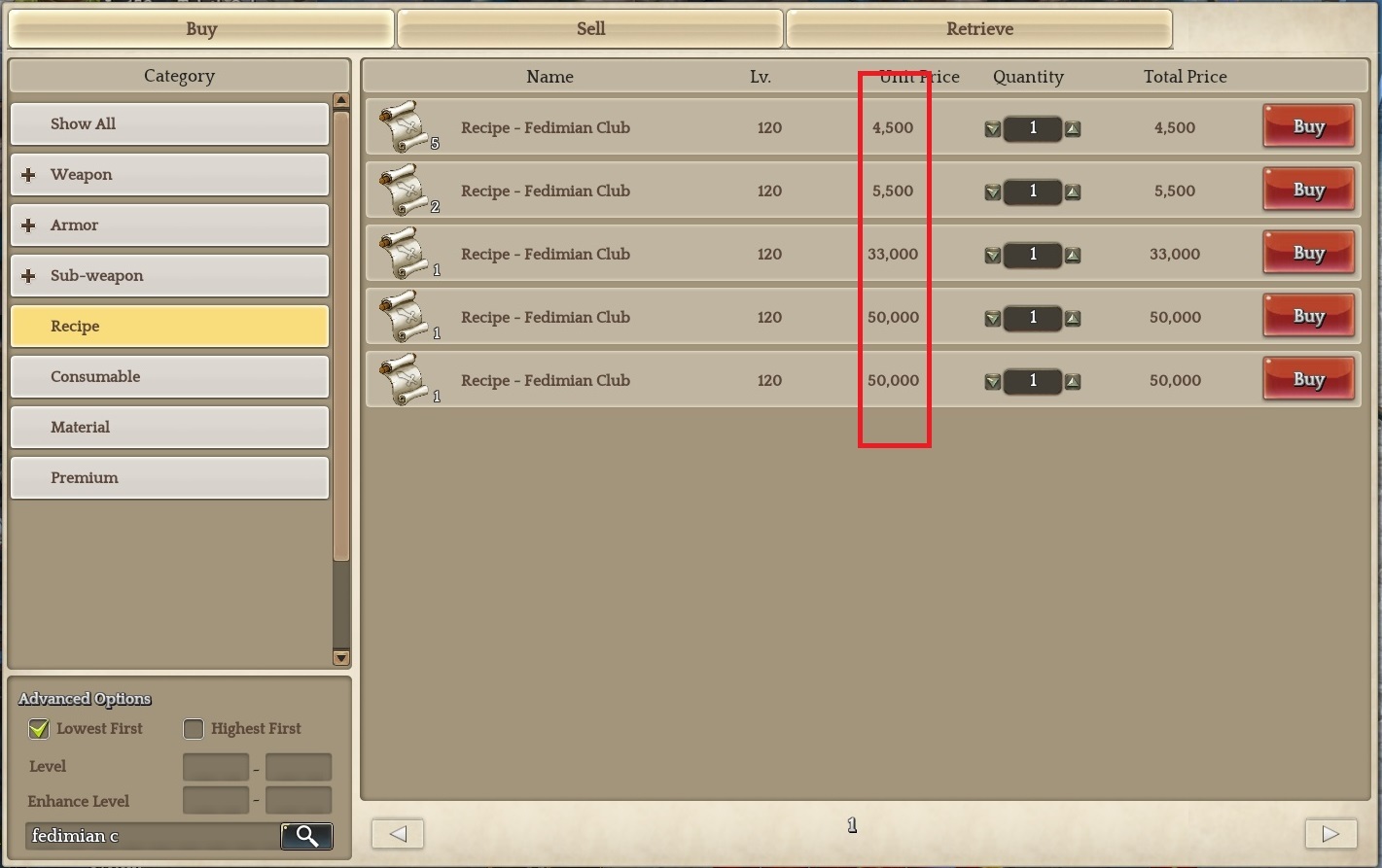Screen dimensions: 1382x868
Task: Click the recipe scroll icon priced 4,500
Action: 404,126
